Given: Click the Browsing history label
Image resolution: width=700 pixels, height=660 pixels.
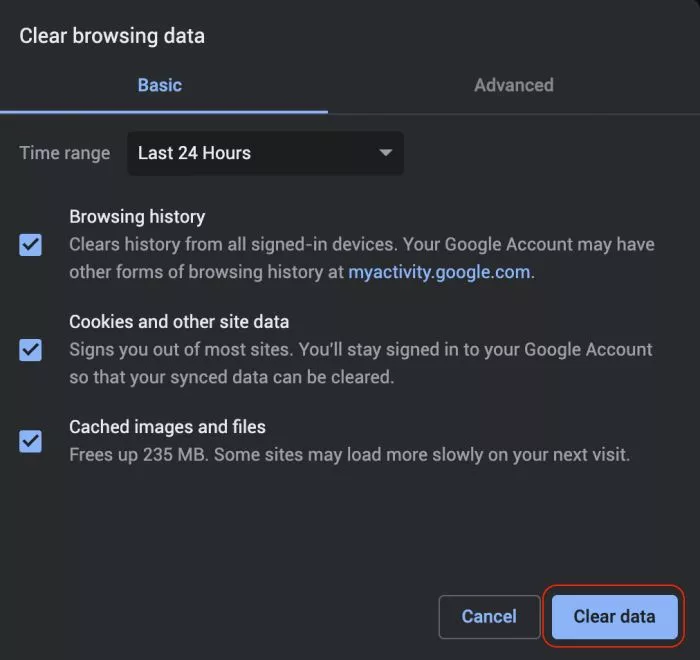Looking at the screenshot, I should pyautogui.click(x=137, y=216).
